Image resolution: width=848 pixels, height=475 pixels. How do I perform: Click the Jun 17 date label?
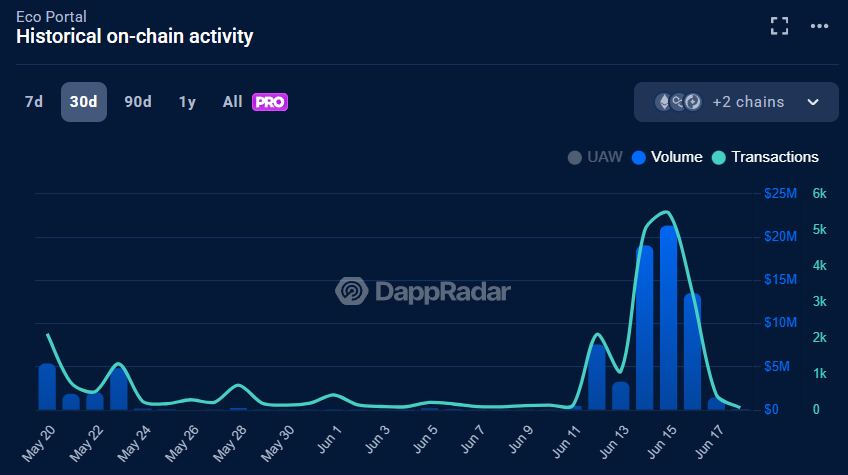(709, 442)
